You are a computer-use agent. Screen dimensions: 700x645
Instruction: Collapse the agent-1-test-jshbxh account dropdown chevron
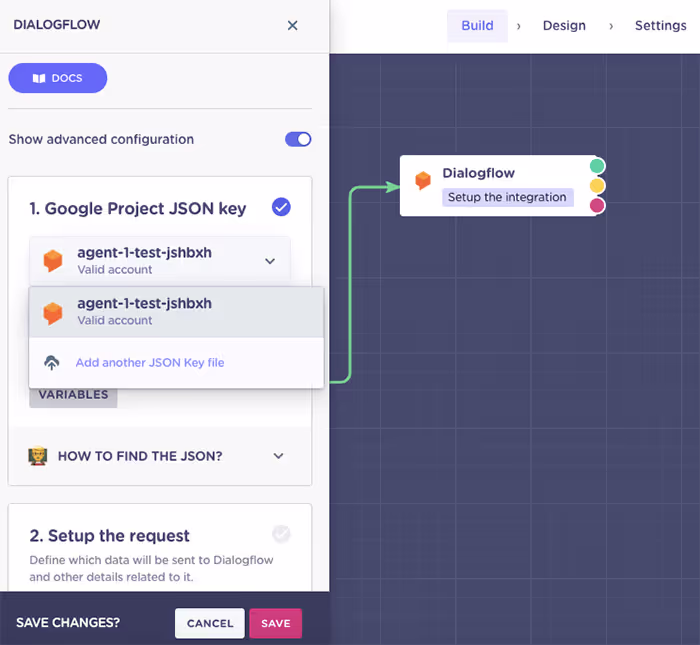click(270, 261)
